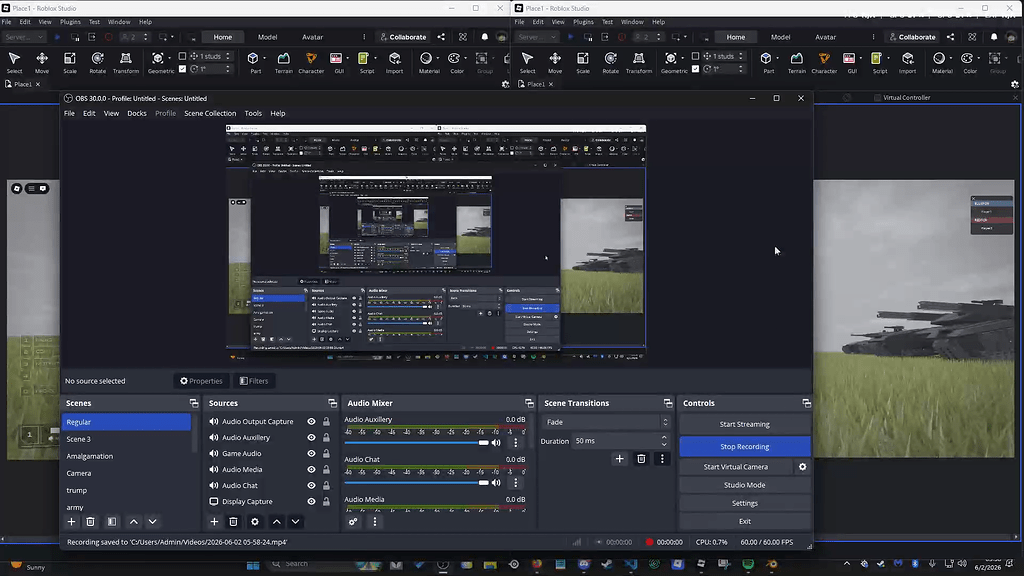Remove the selected scene with the trash icon
The height and width of the screenshot is (576, 1024).
coord(91,522)
